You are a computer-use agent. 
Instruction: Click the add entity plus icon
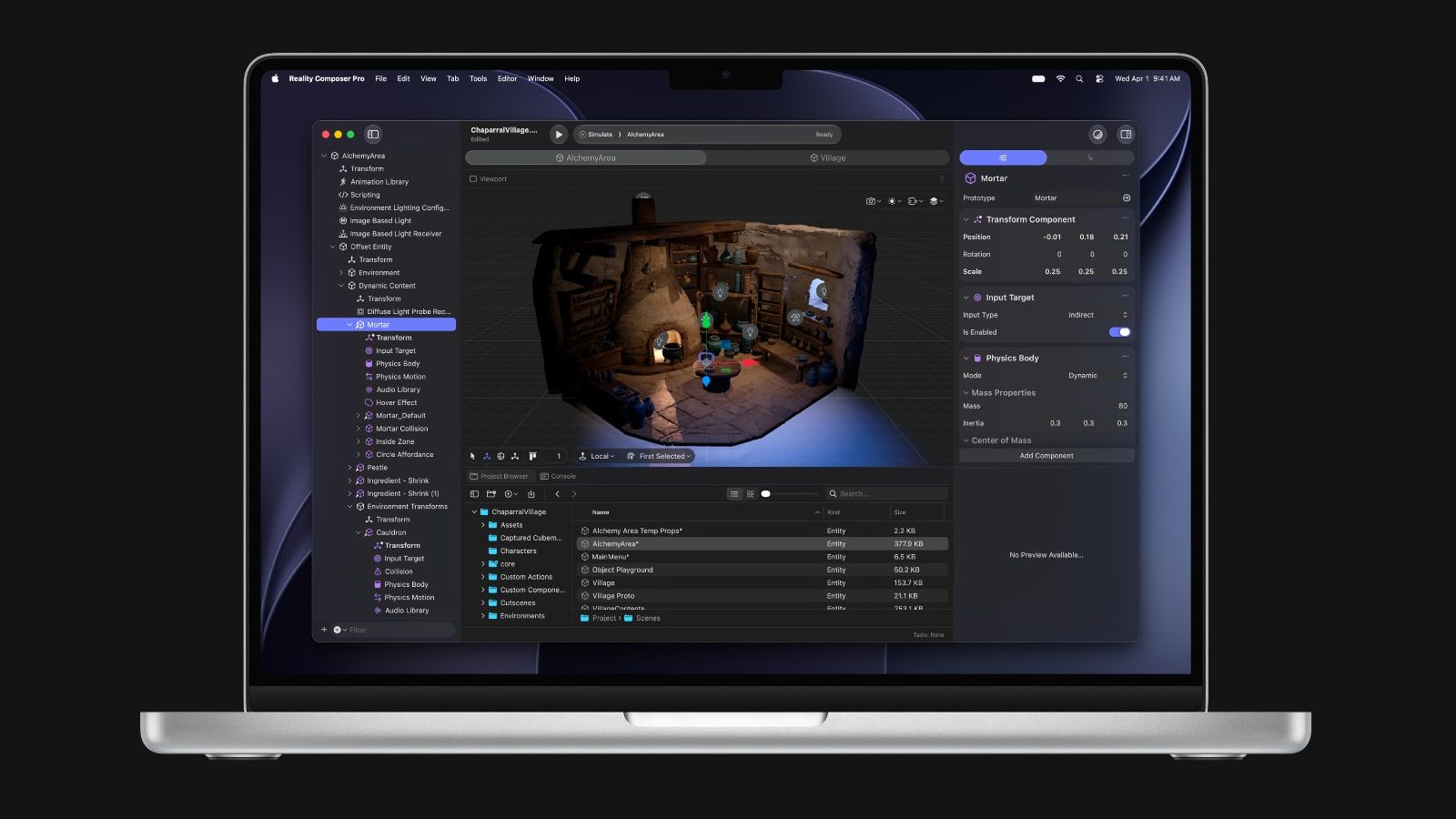point(324,630)
